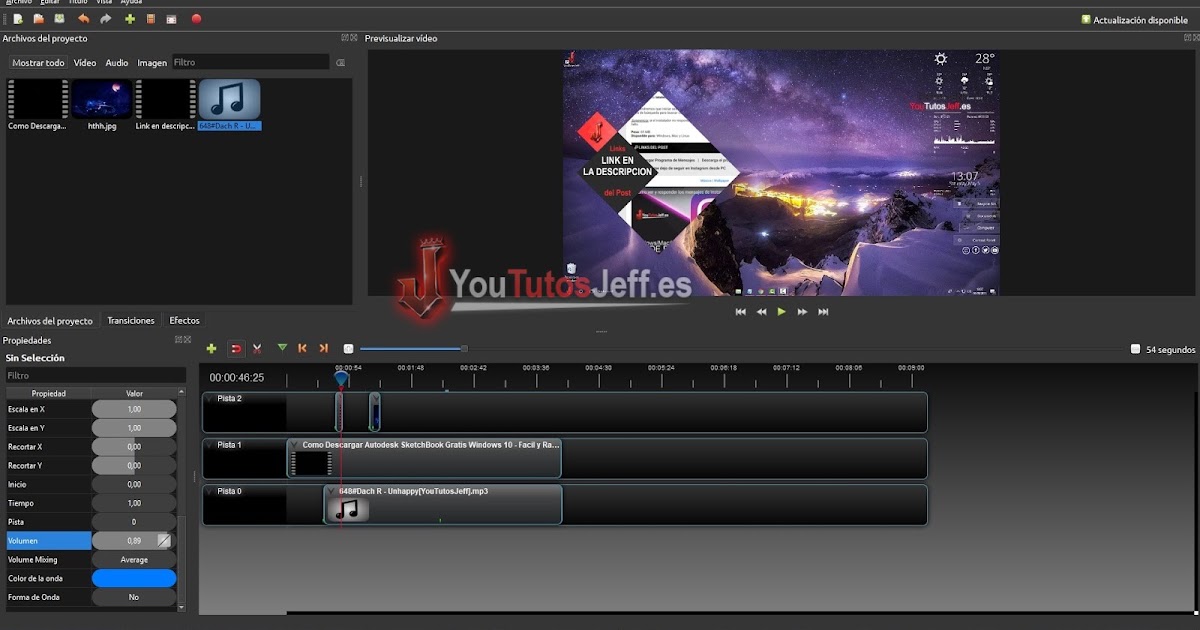Screen dimensions: 1200x630
Task: Switch to the Efectos tab
Action: [185, 321]
